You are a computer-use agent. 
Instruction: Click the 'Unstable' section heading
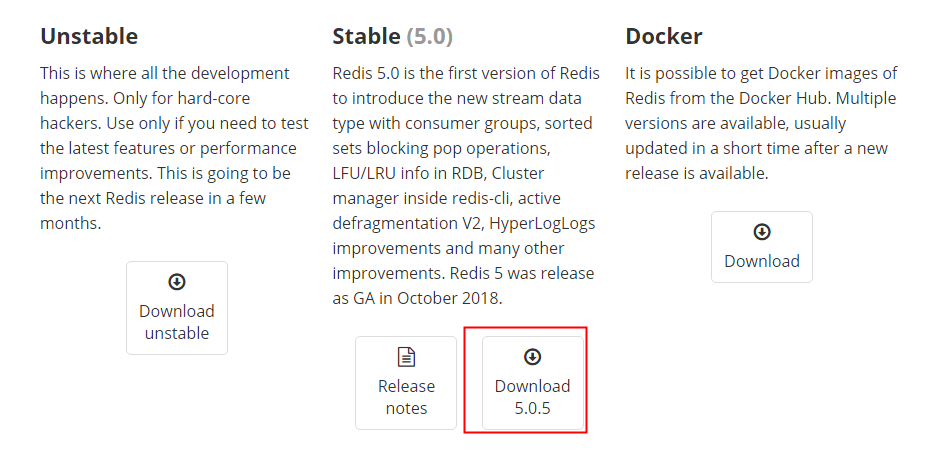pos(89,37)
